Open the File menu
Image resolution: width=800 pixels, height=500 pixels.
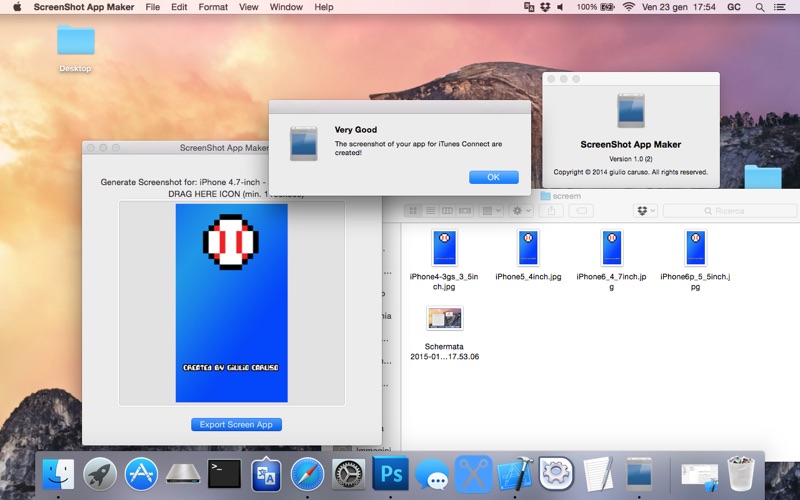coord(153,7)
